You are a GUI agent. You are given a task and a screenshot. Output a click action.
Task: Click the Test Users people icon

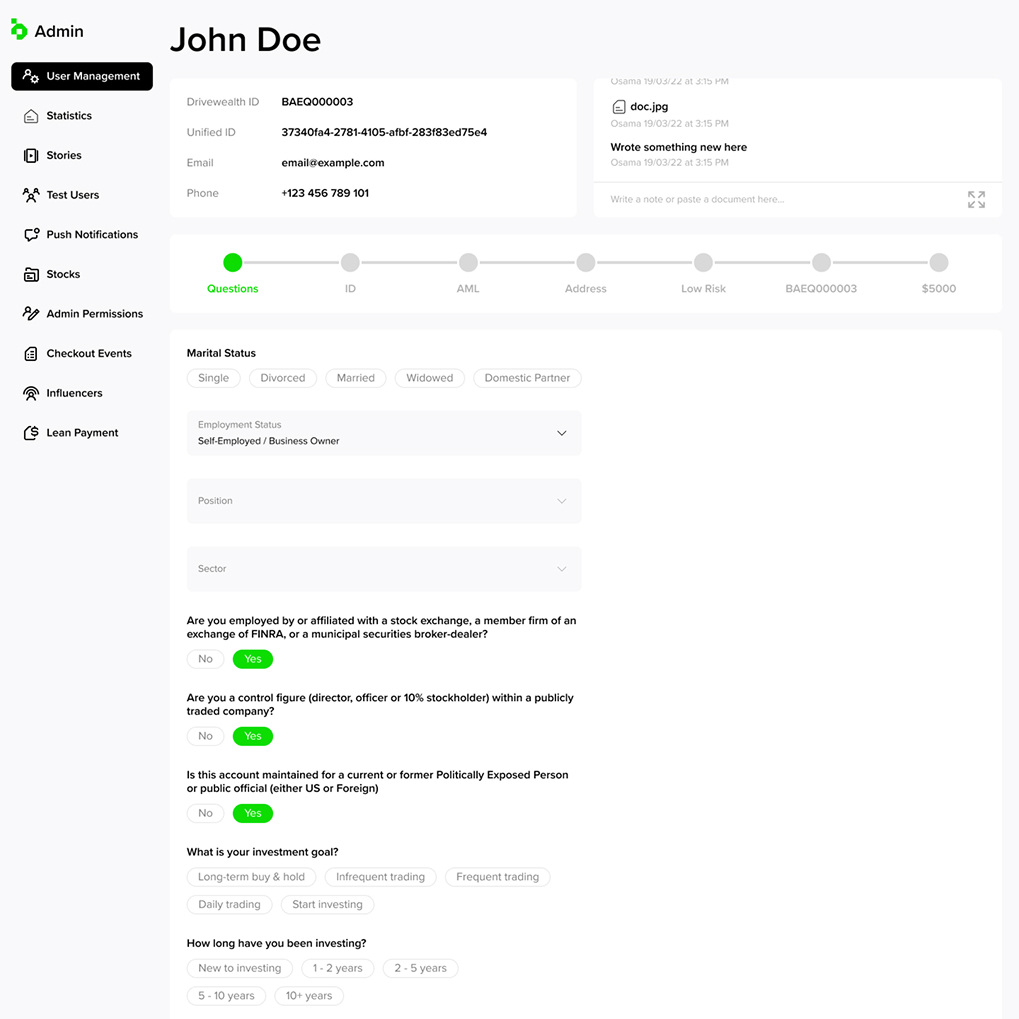(31, 195)
